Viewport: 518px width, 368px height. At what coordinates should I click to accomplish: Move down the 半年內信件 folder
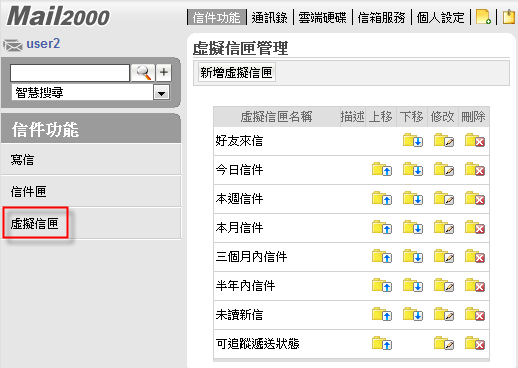(x=413, y=286)
